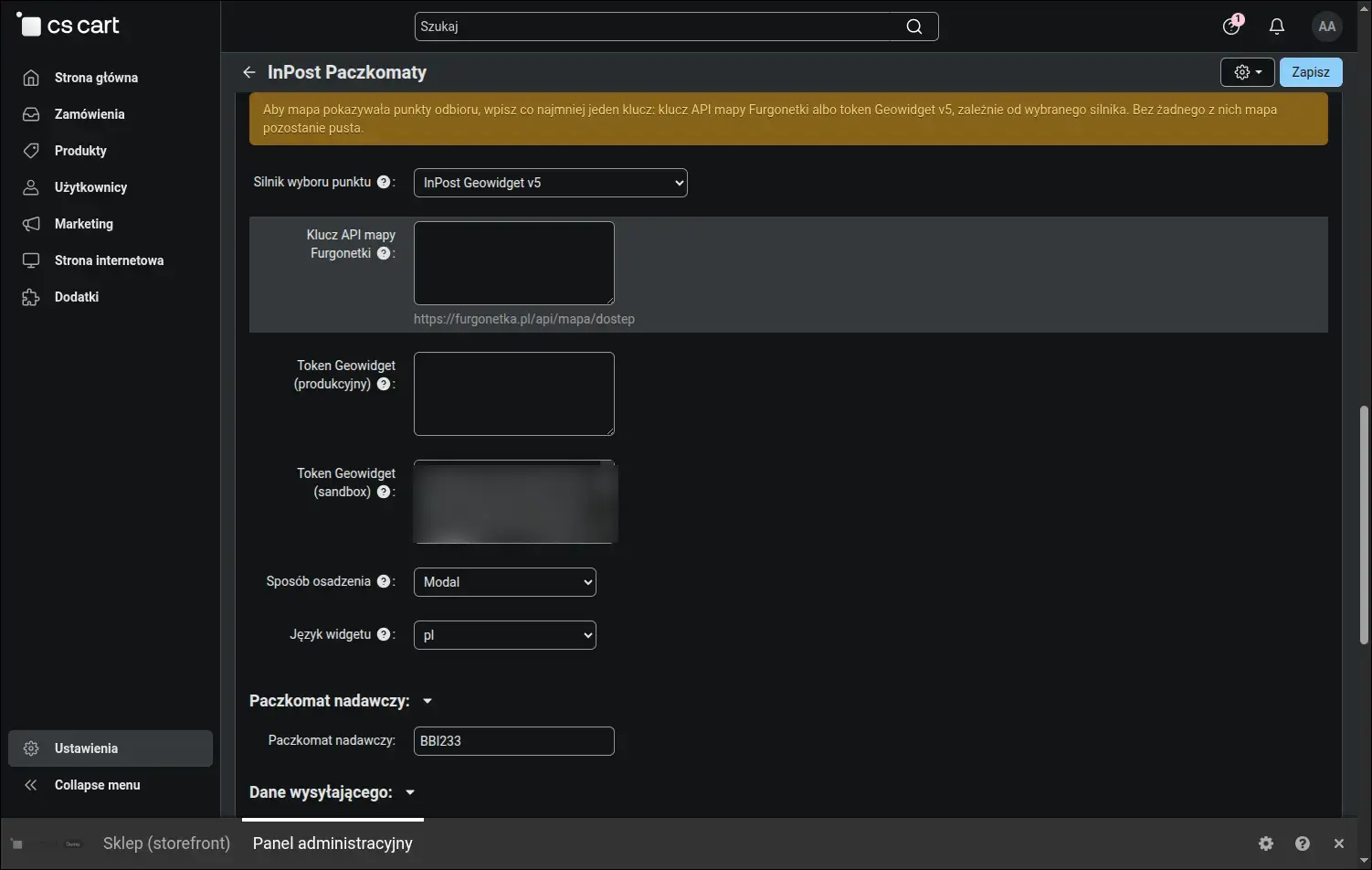This screenshot has height=870, width=1372.
Task: Show help for Token Geowidget (sandbox)
Action: (384, 492)
